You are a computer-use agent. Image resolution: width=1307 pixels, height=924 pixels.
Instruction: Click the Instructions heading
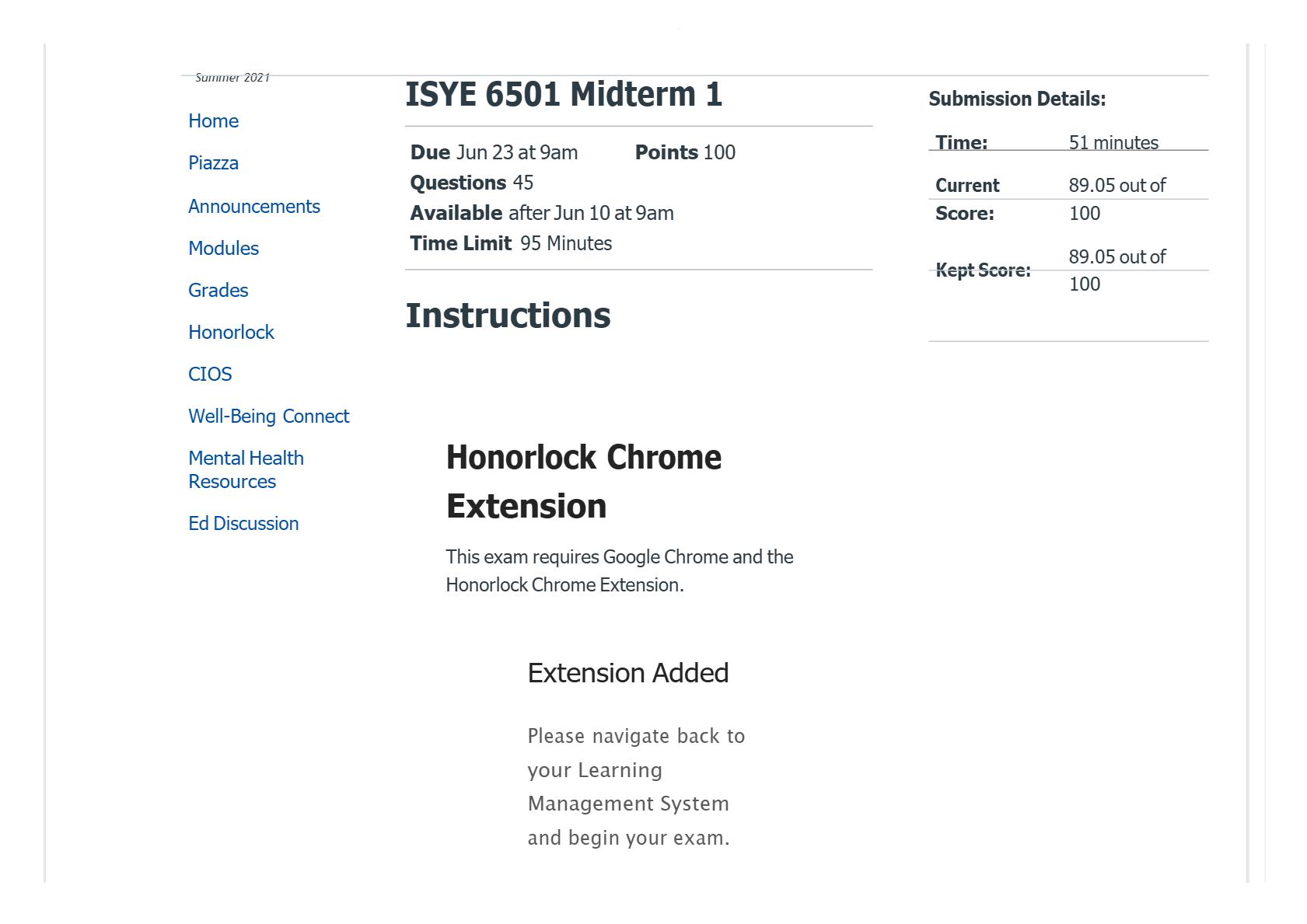click(x=508, y=316)
